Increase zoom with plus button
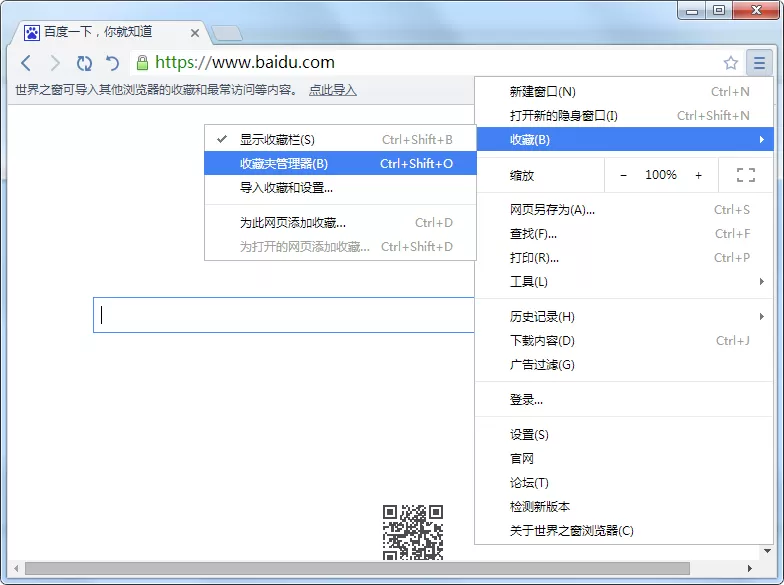The image size is (784, 585). pos(698,175)
